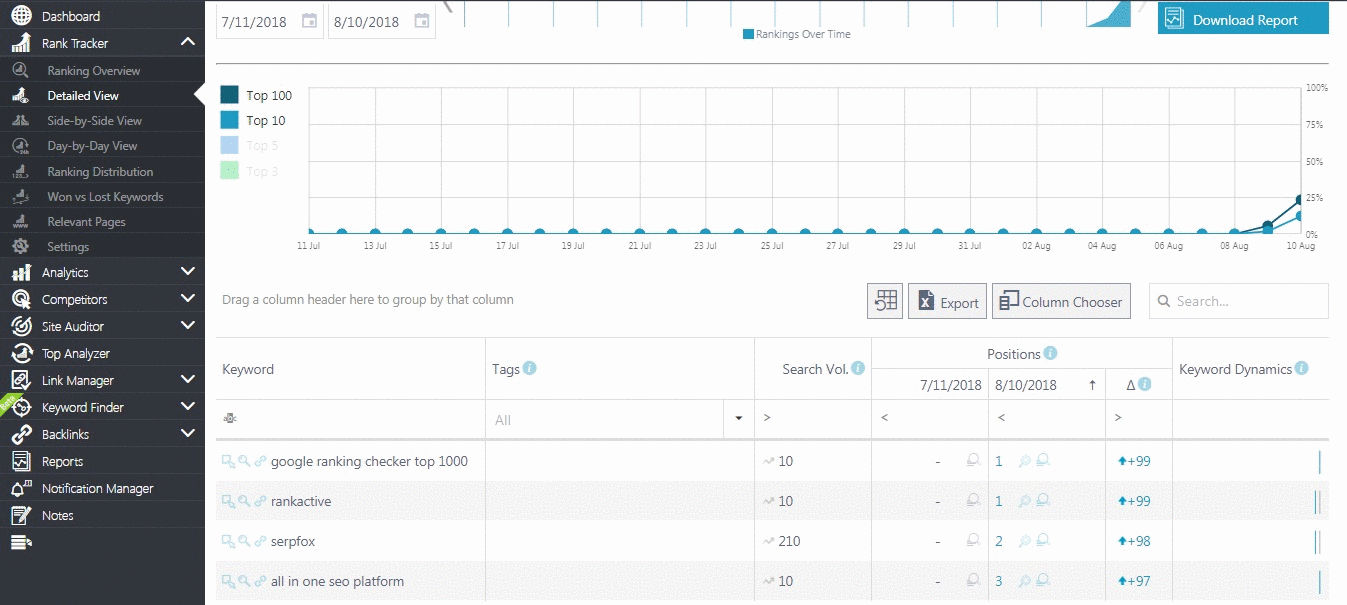Click info icon beside Keyword Dynamics header
The height and width of the screenshot is (605, 1347).
[x=1302, y=368]
